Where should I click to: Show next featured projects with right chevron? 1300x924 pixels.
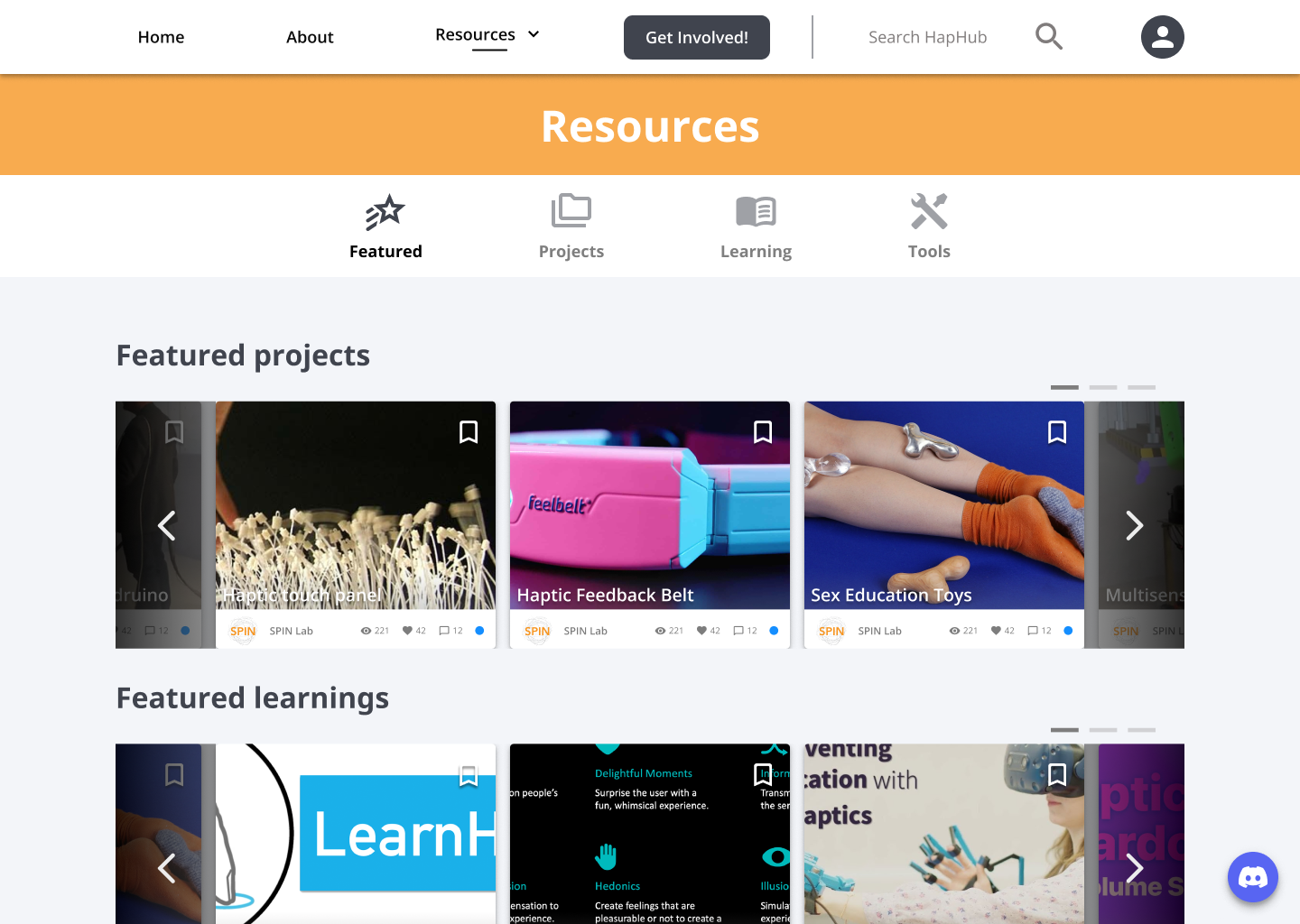(1135, 525)
